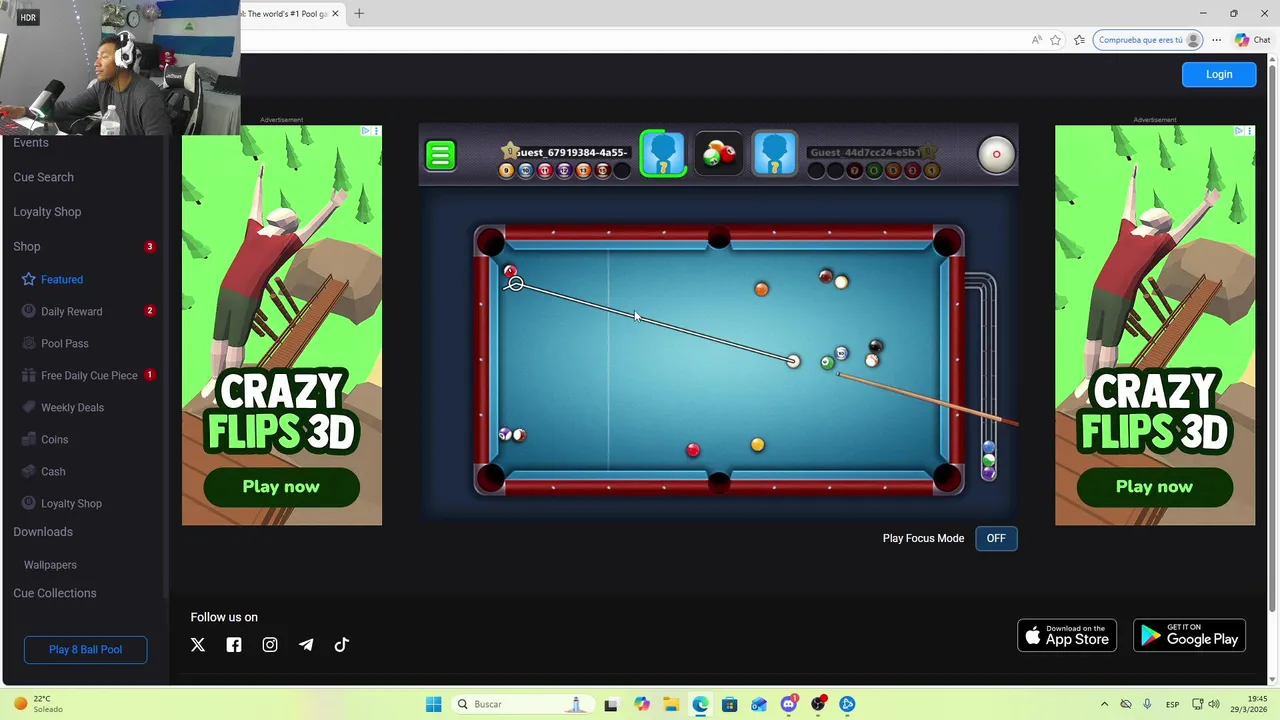Open the Copilot Chat button

(1252, 40)
